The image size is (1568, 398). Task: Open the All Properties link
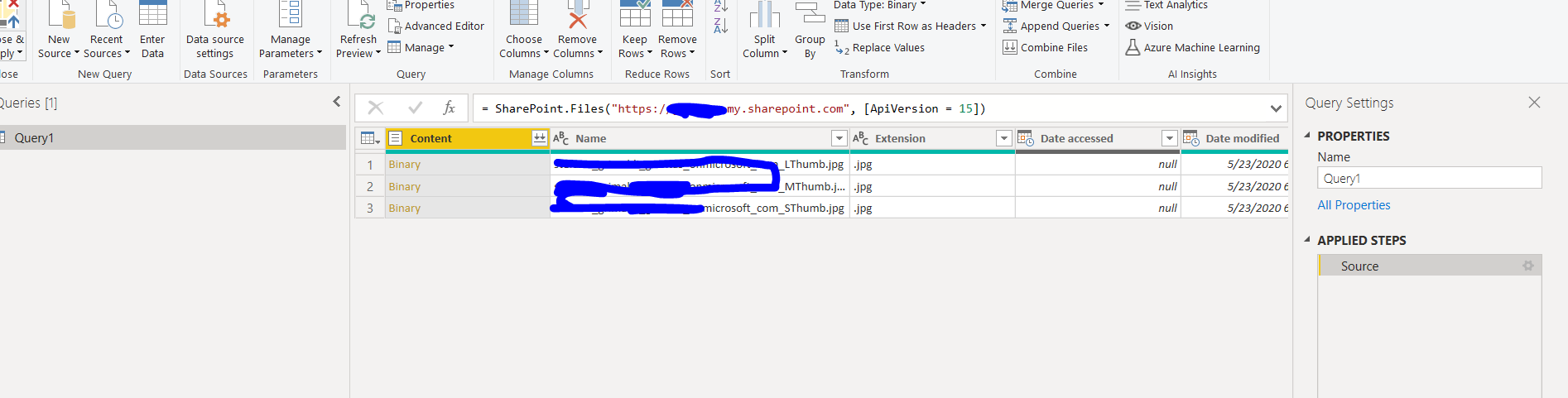click(1354, 205)
